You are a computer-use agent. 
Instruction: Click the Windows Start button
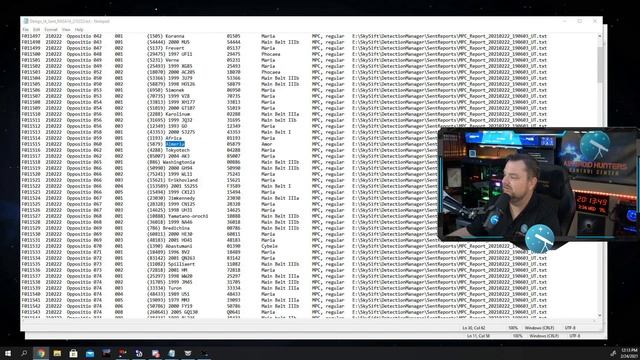(x=8, y=353)
